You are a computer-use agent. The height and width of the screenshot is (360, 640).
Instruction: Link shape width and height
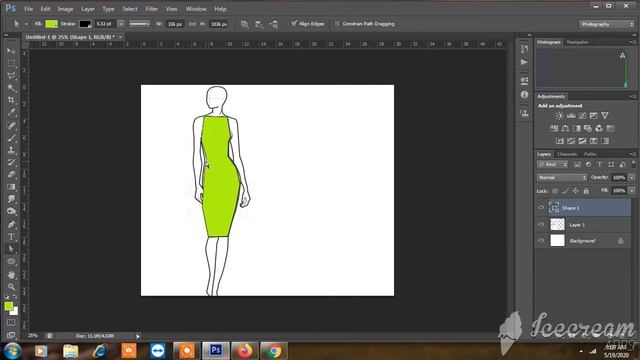[x=192, y=24]
